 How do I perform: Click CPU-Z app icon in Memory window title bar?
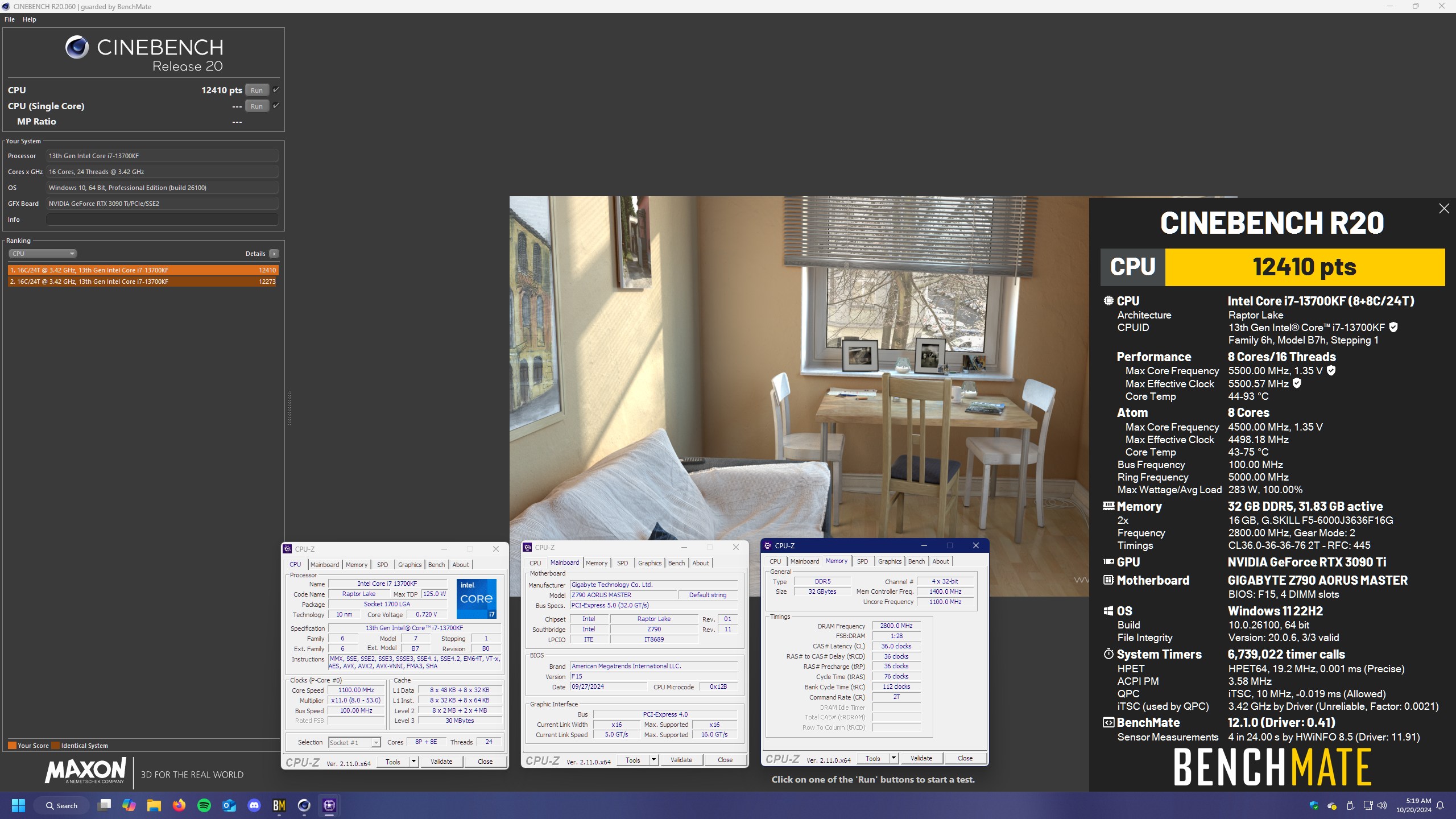(x=767, y=545)
